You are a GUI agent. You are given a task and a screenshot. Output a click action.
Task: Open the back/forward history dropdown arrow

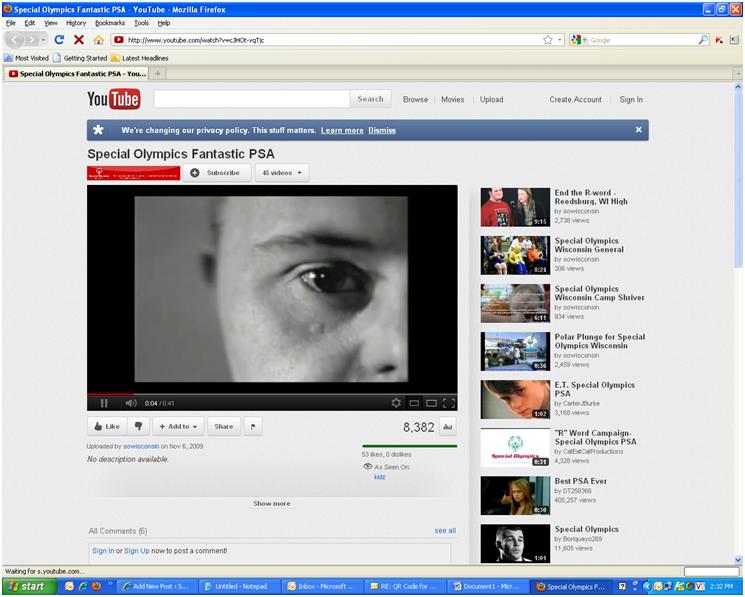43,40
